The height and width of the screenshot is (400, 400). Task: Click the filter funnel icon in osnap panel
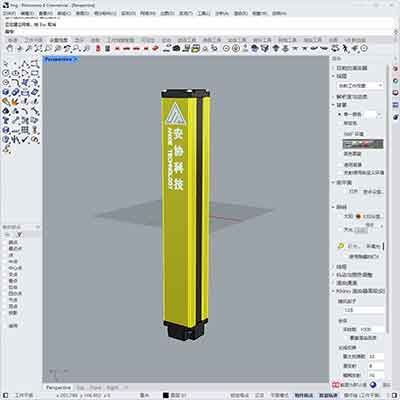pos(19,235)
